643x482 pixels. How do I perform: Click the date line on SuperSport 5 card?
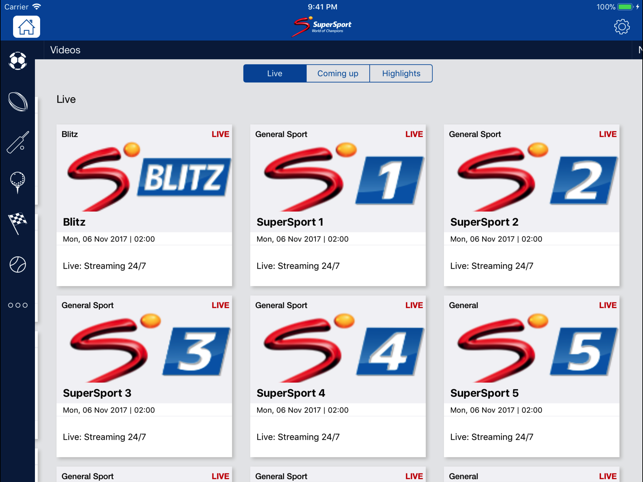[x=496, y=410]
